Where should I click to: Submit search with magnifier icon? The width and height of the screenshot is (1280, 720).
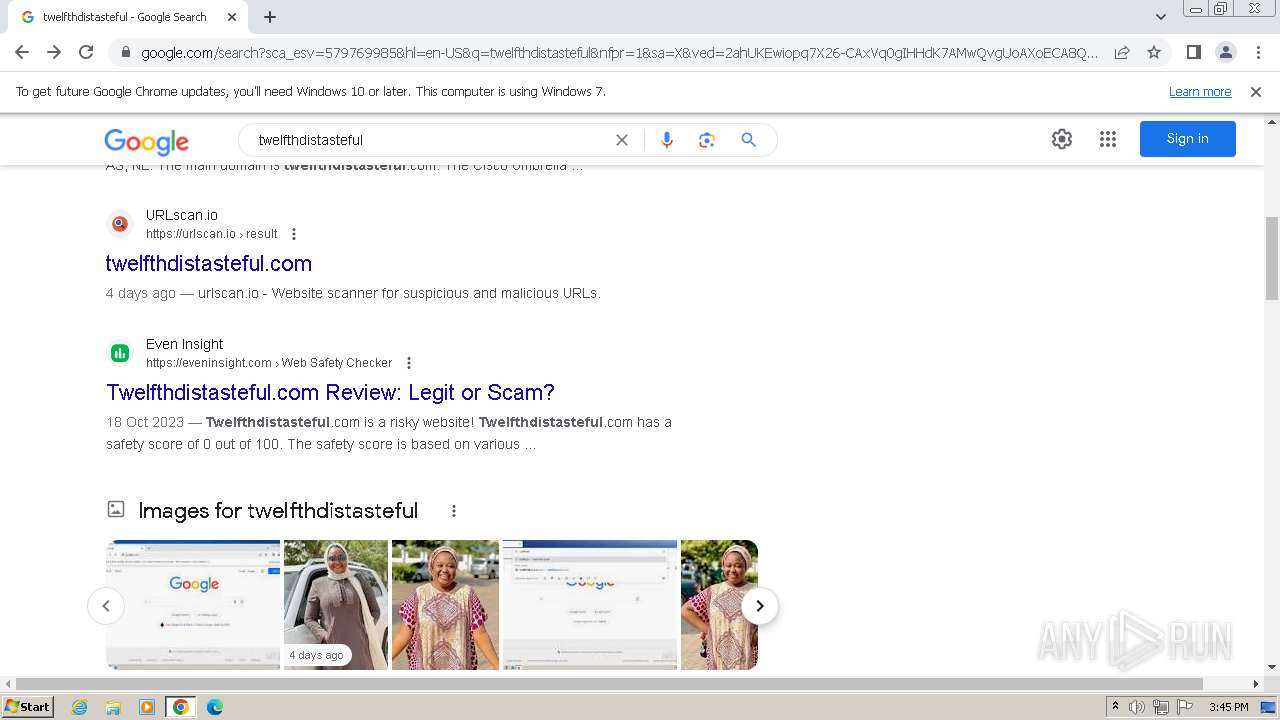(x=748, y=140)
